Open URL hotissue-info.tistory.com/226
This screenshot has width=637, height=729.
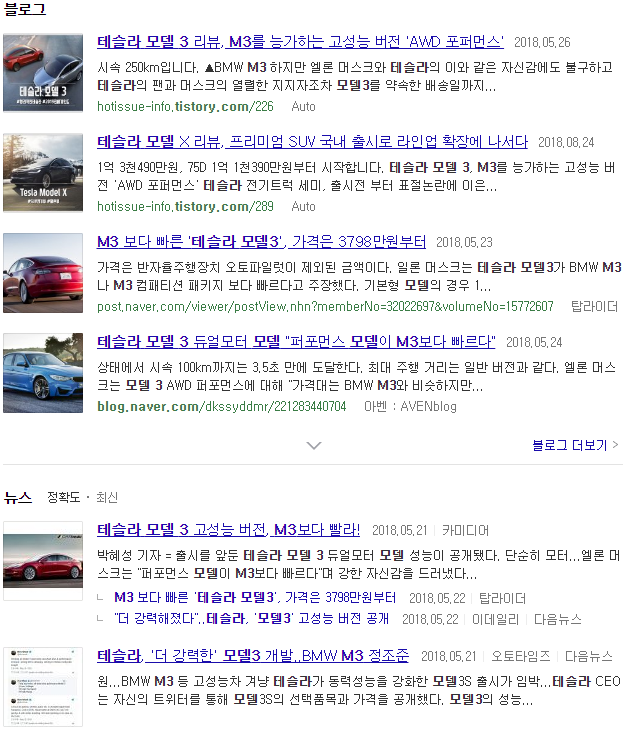click(x=185, y=106)
